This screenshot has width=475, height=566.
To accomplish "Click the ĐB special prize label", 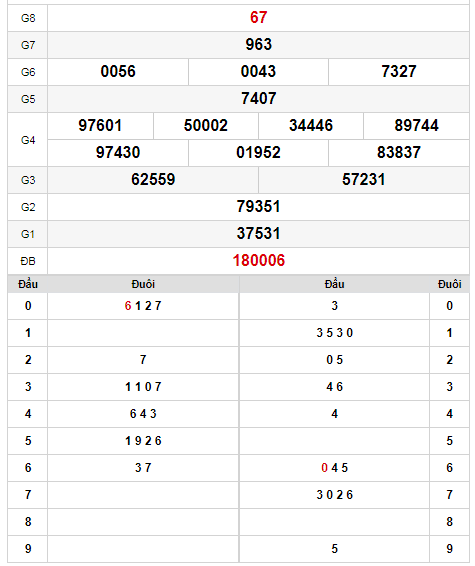I will [28, 261].
